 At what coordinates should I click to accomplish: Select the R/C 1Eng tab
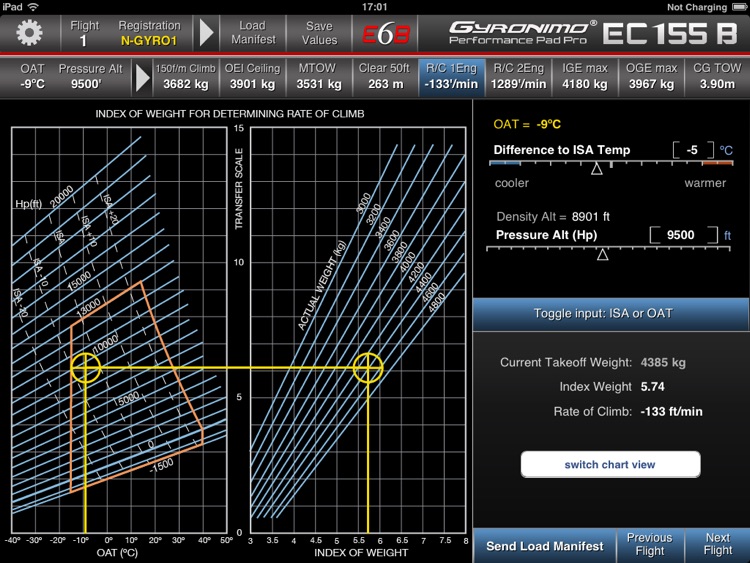click(452, 77)
